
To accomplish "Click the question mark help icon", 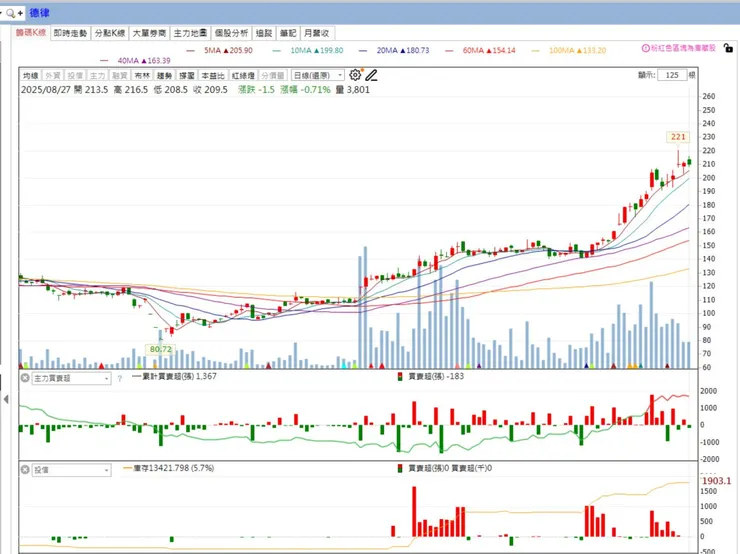I will coord(119,378).
